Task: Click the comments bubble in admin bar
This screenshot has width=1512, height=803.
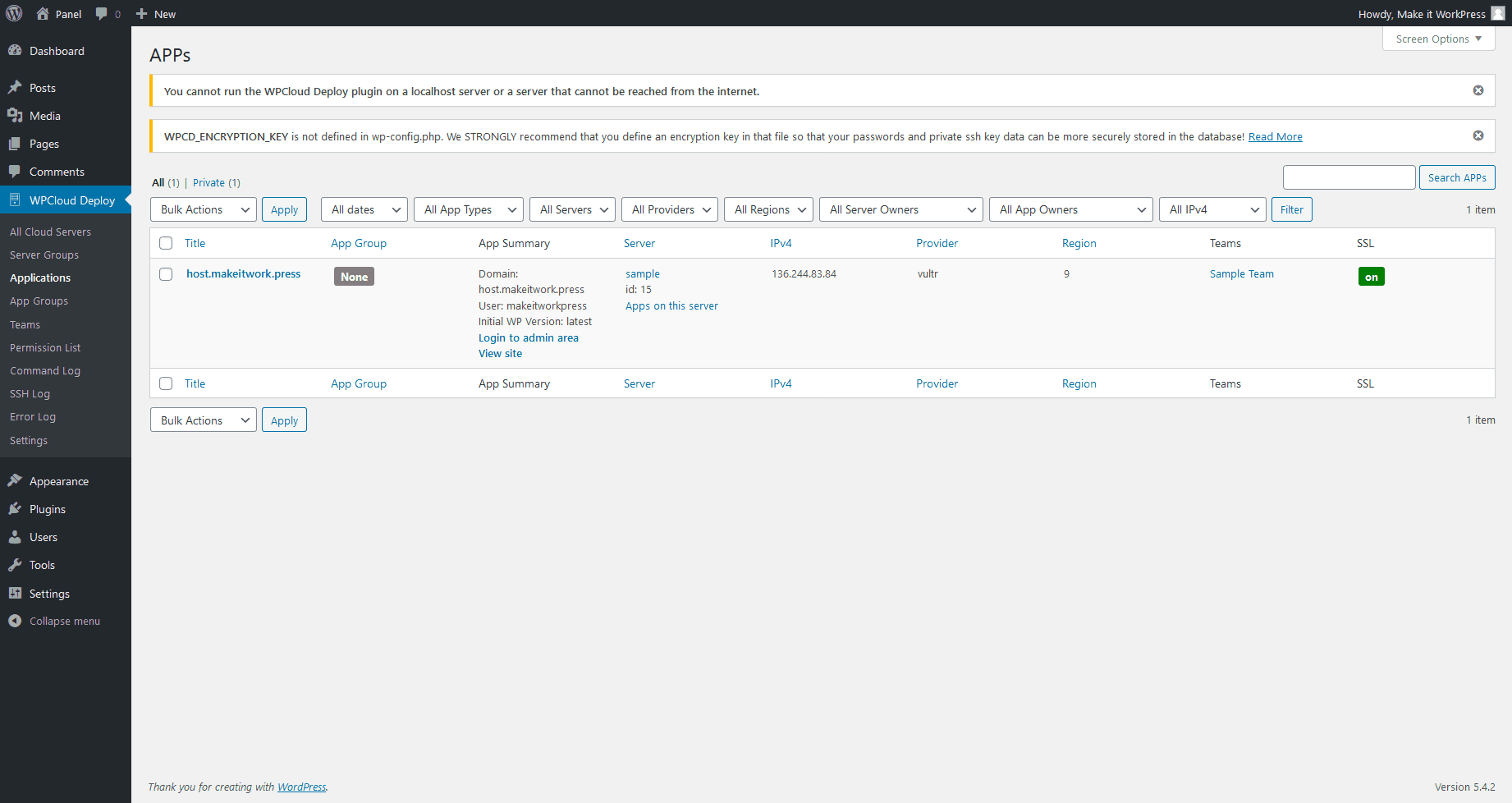Action: point(100,13)
